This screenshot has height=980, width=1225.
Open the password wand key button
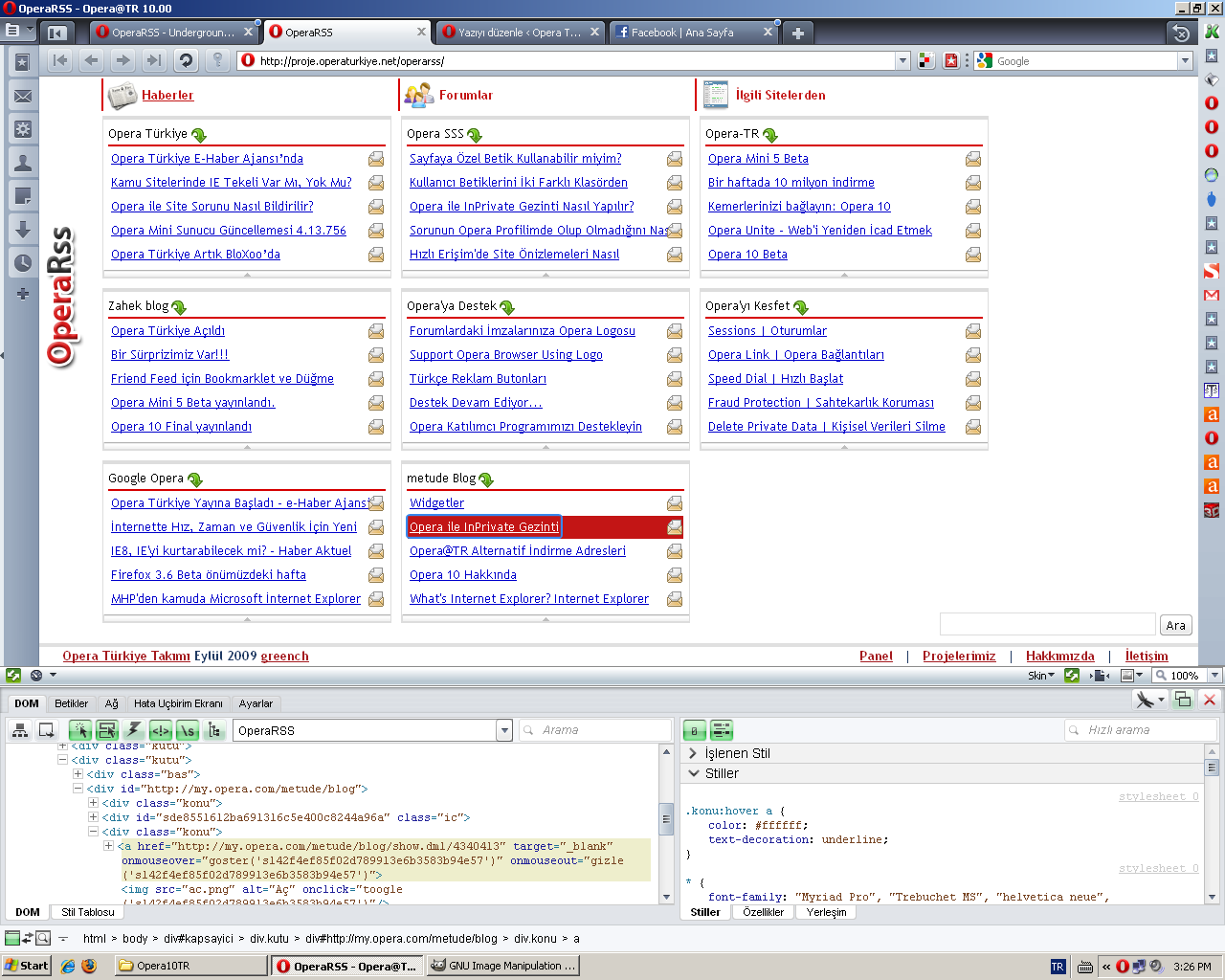click(218, 60)
